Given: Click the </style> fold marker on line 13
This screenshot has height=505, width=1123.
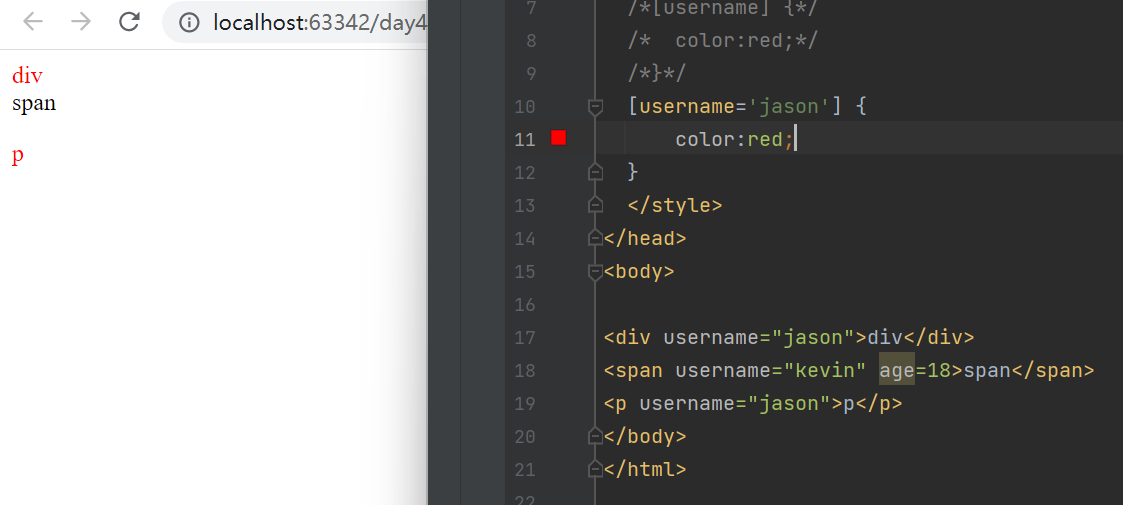Looking at the screenshot, I should pyautogui.click(x=595, y=206).
